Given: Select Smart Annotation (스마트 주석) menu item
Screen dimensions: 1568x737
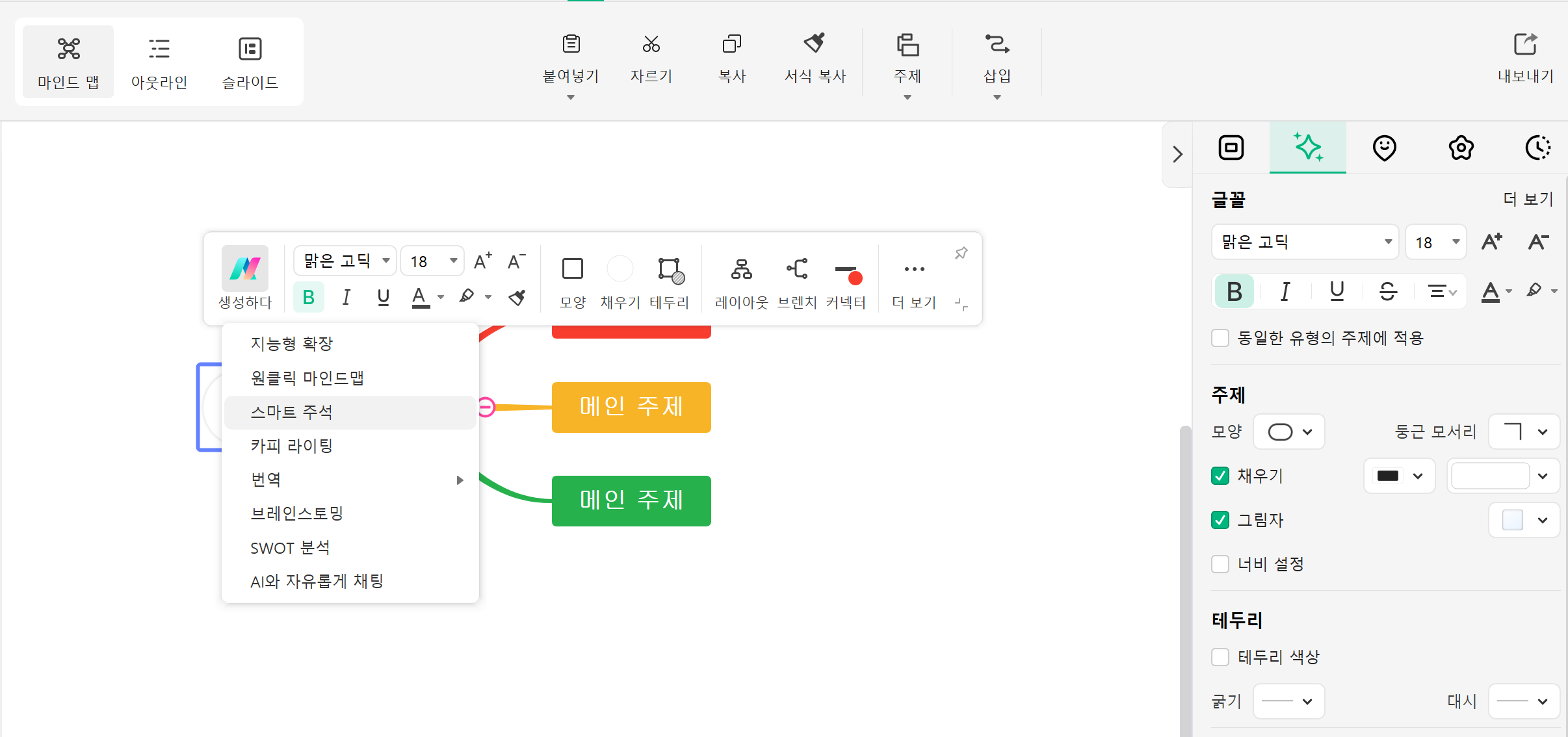Looking at the screenshot, I should [350, 412].
